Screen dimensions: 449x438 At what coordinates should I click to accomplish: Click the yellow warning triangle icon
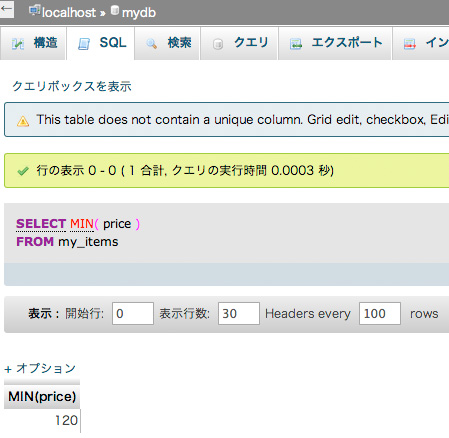23,121
